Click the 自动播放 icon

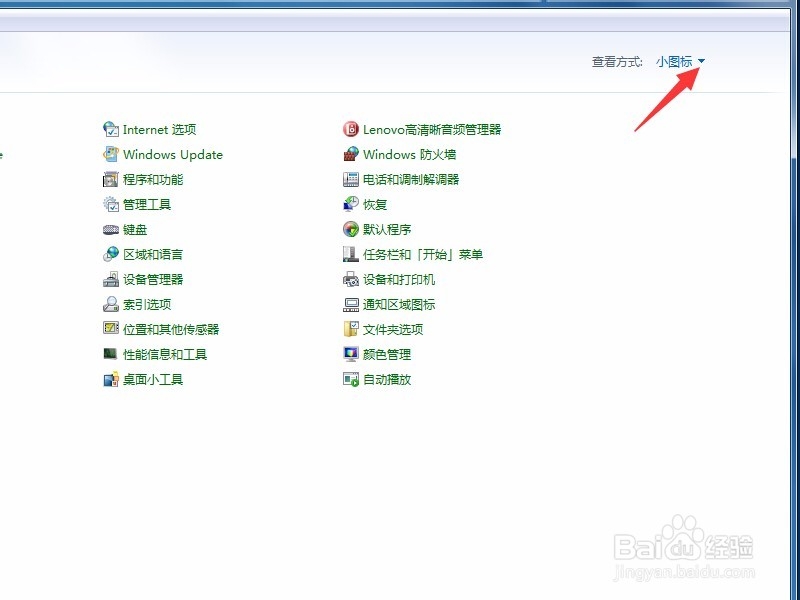point(351,379)
